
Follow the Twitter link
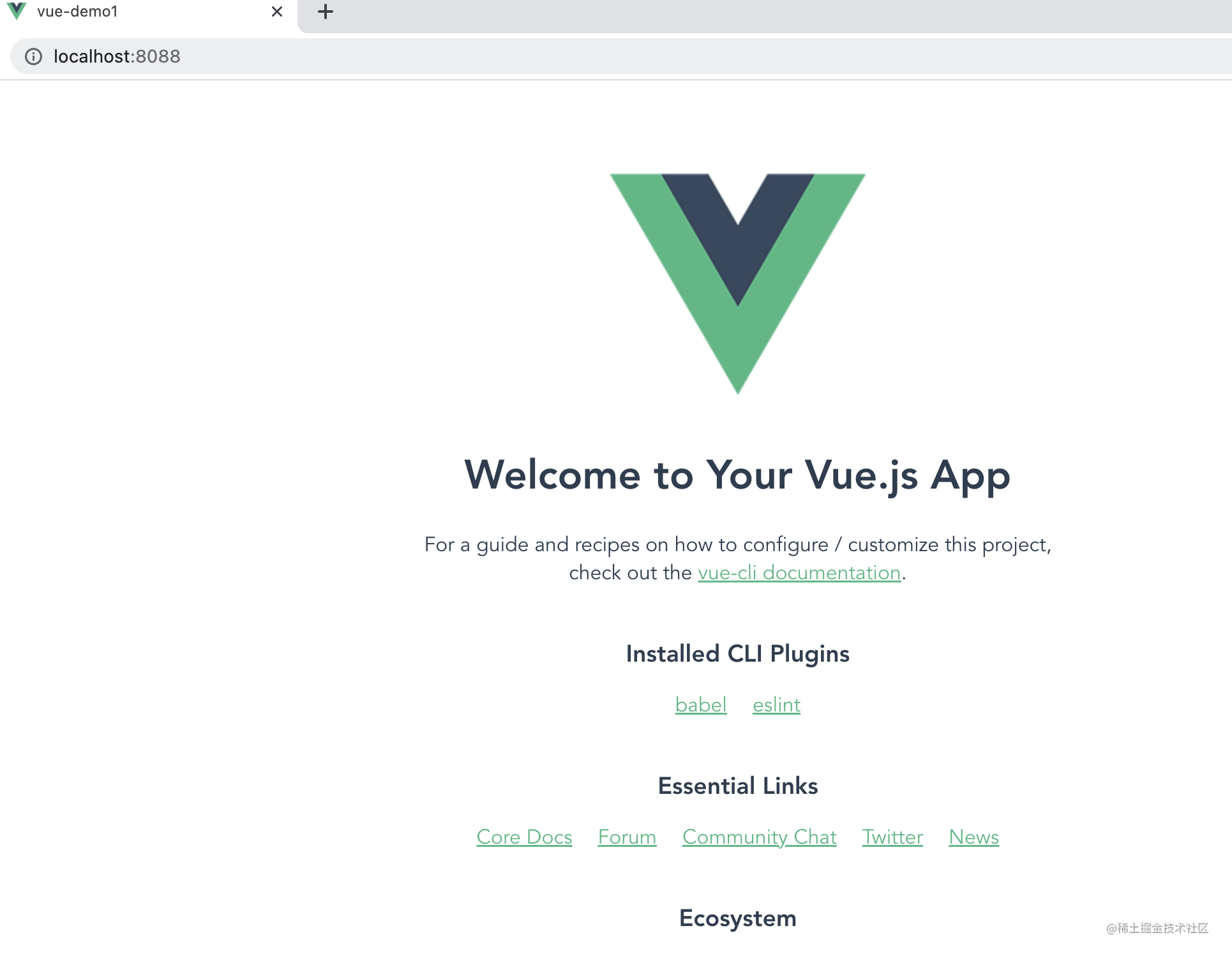[x=892, y=837]
